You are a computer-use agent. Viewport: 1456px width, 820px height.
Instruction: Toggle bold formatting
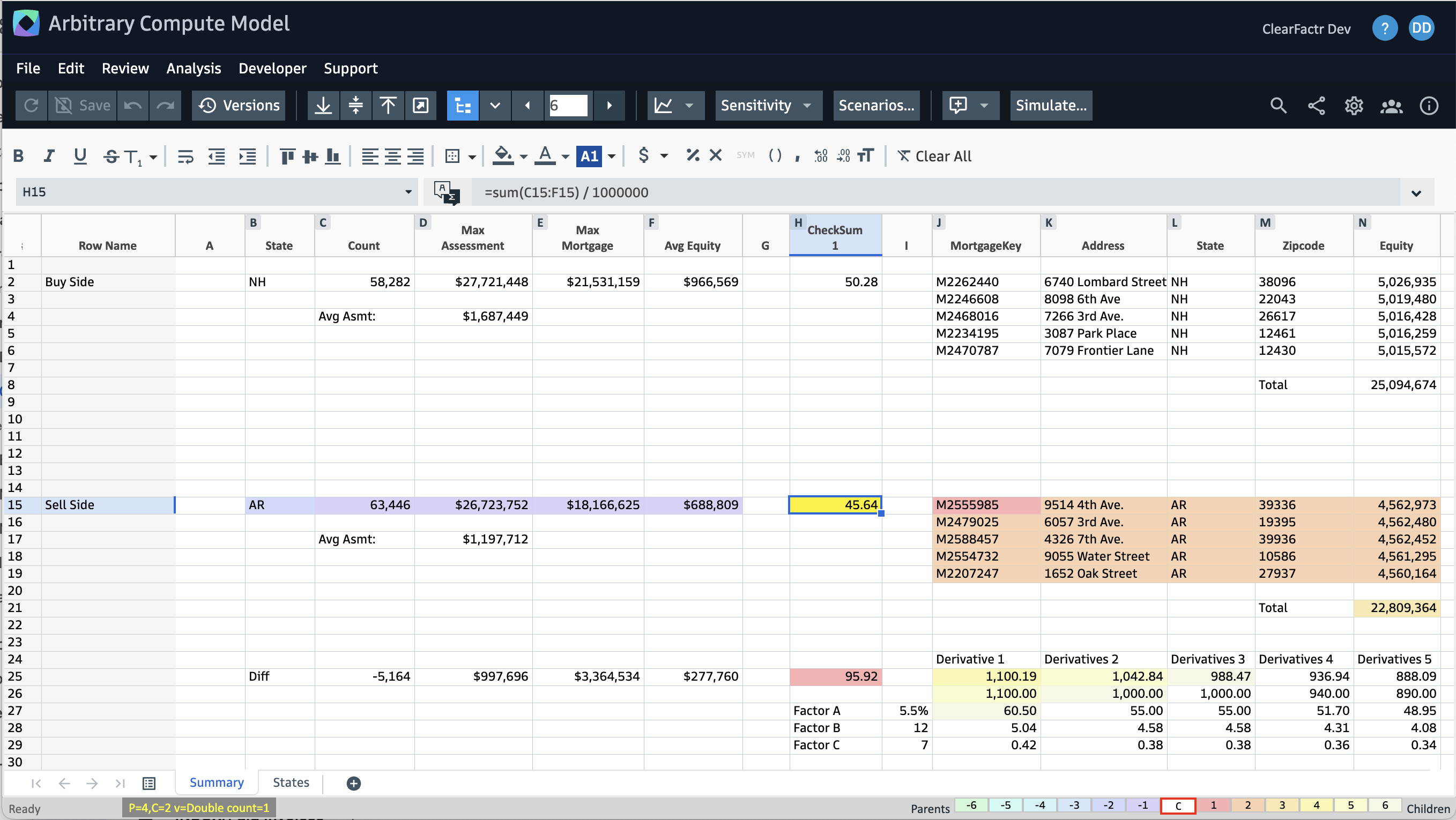tap(18, 156)
